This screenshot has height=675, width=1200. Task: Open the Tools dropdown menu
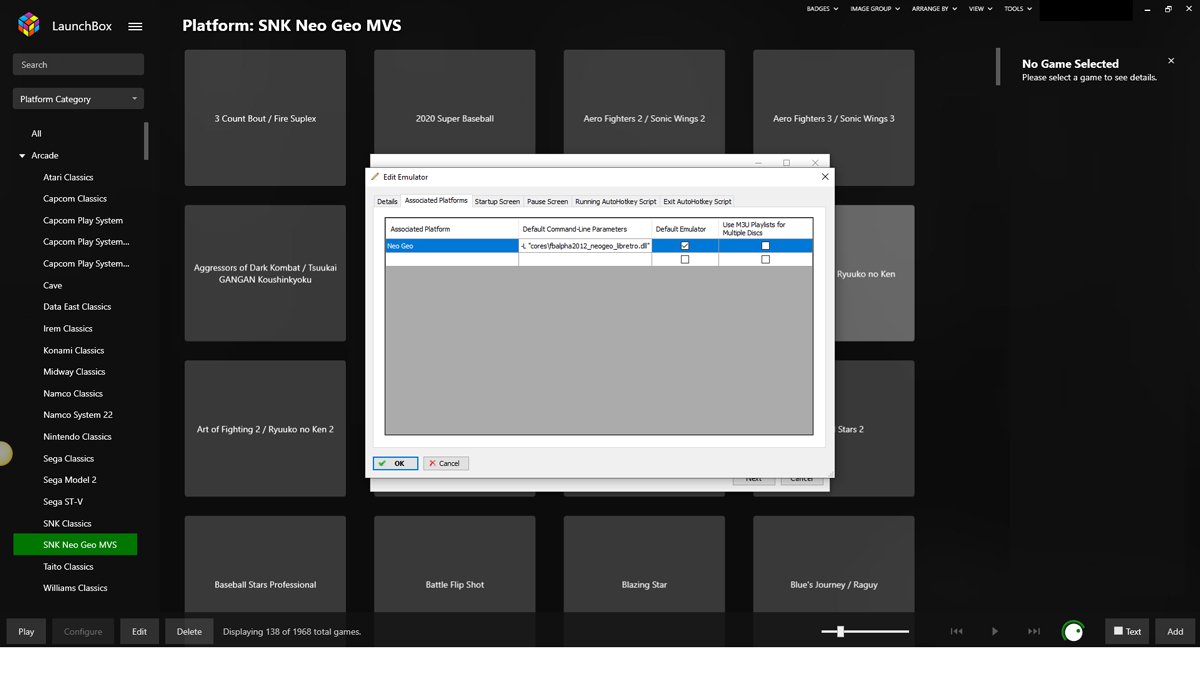(x=1018, y=9)
